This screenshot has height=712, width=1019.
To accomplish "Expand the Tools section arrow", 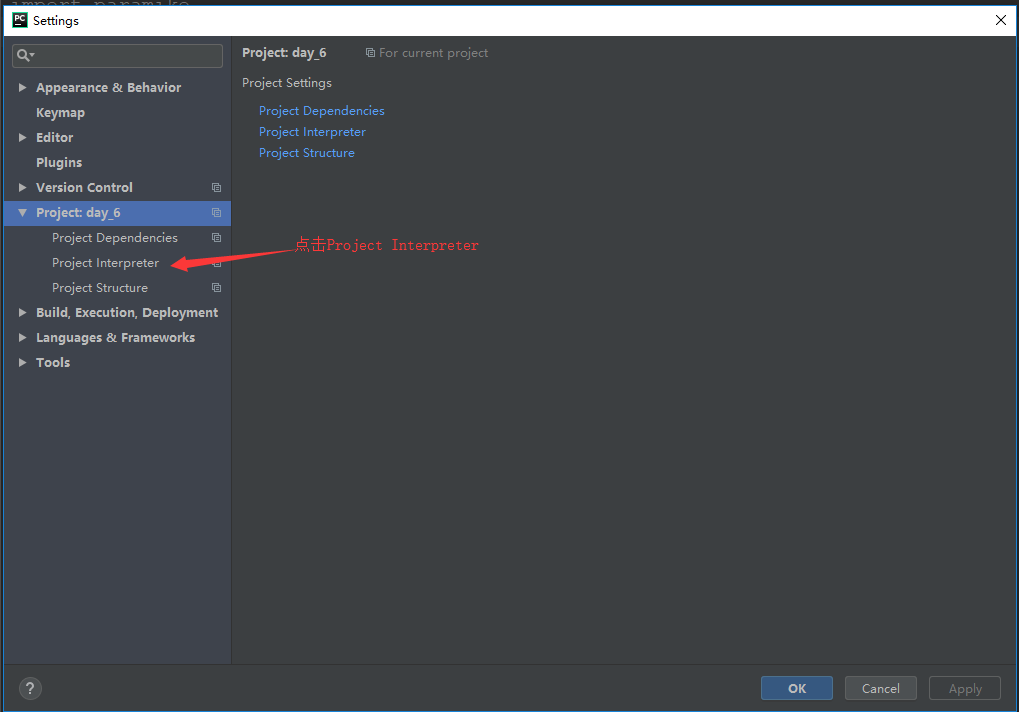I will (x=23, y=362).
